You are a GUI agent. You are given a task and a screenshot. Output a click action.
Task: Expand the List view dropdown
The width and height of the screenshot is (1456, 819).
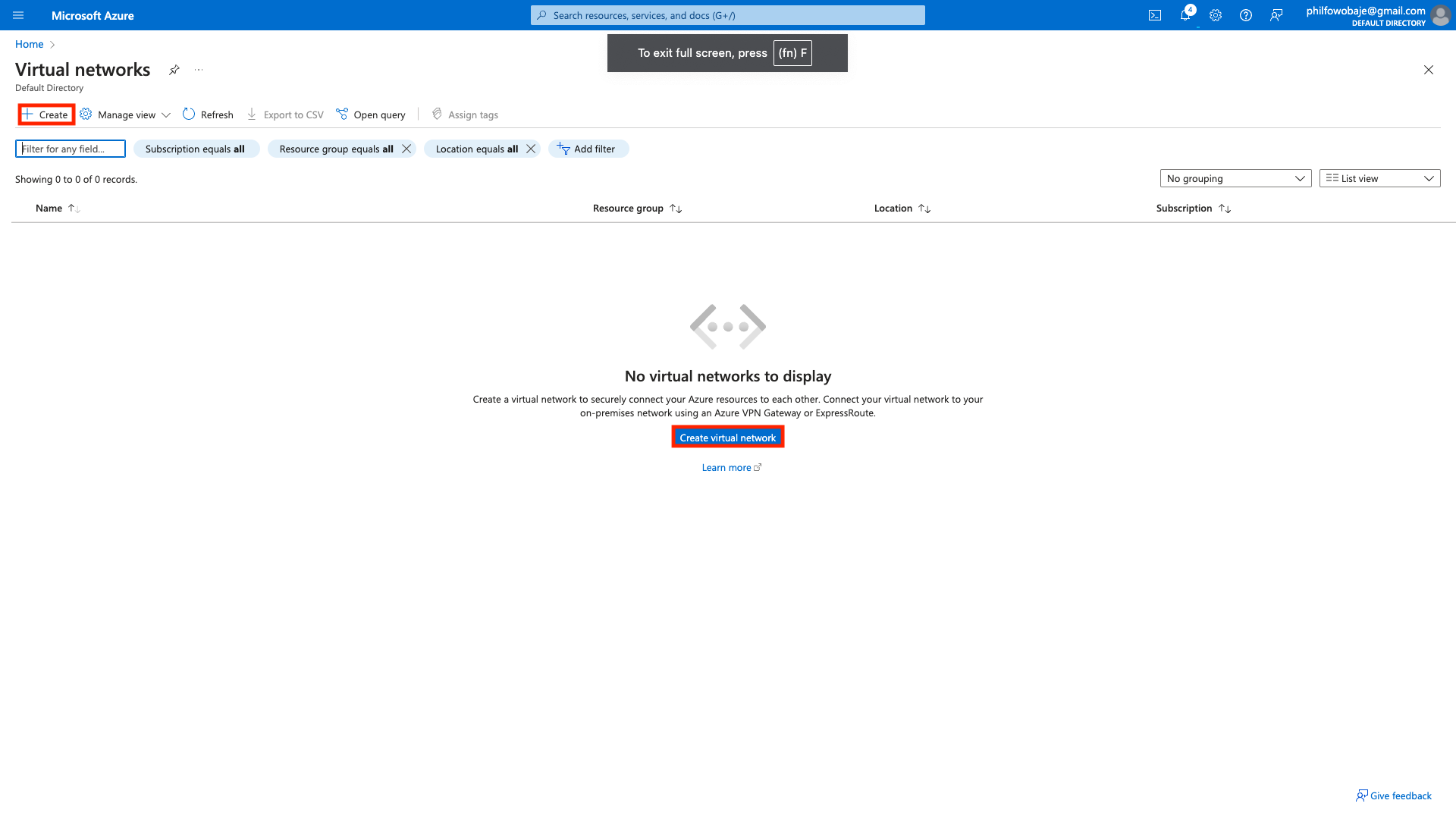1379,178
